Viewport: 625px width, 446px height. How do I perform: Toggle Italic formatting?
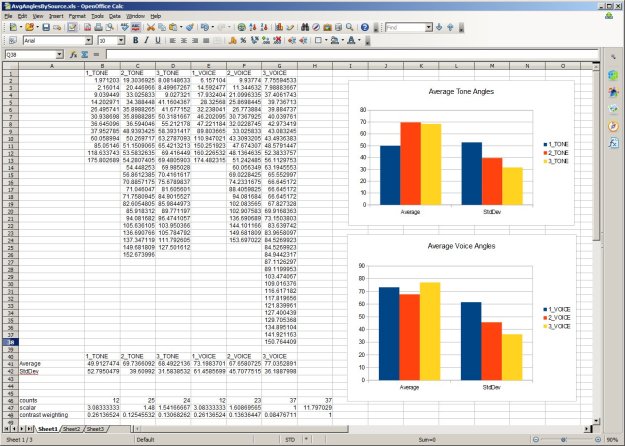pyautogui.click(x=146, y=41)
